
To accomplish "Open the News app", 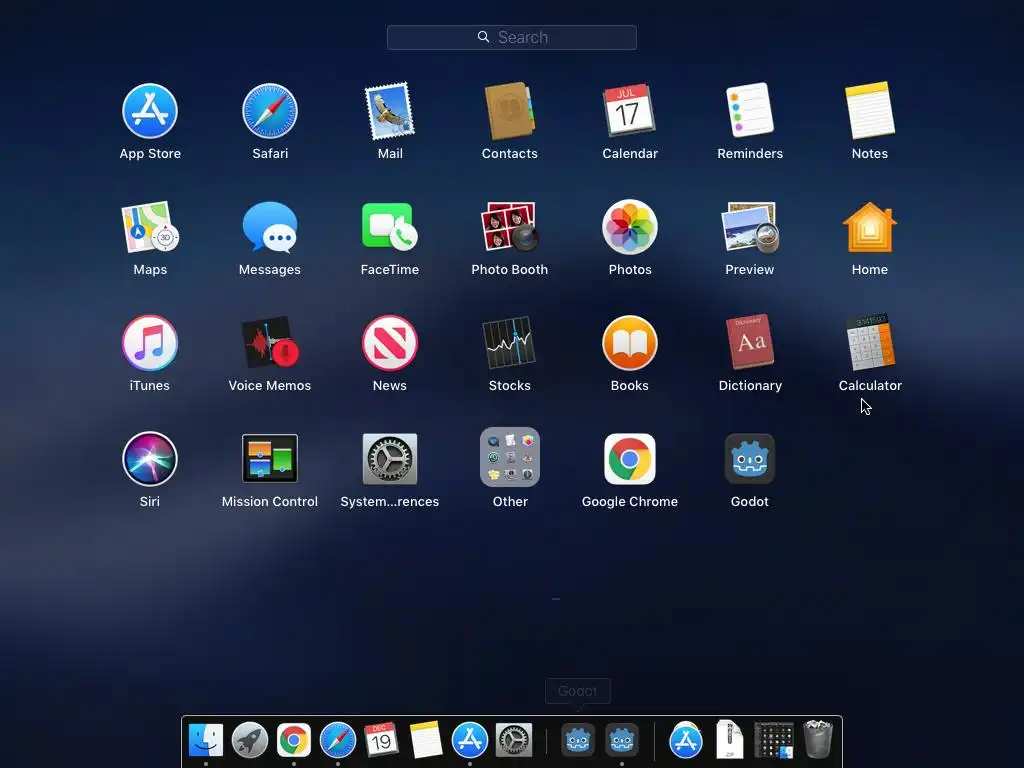I will 390,343.
